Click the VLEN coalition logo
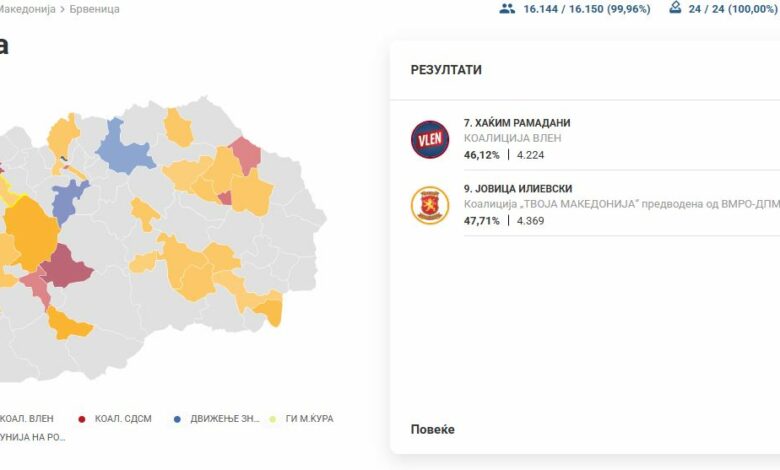 tap(430, 139)
